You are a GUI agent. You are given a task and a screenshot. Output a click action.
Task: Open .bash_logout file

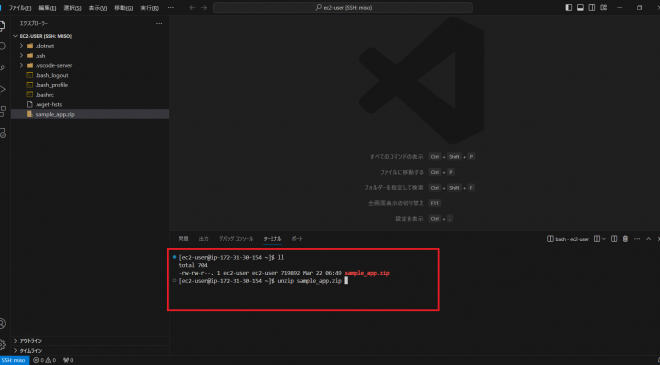coord(90,75)
